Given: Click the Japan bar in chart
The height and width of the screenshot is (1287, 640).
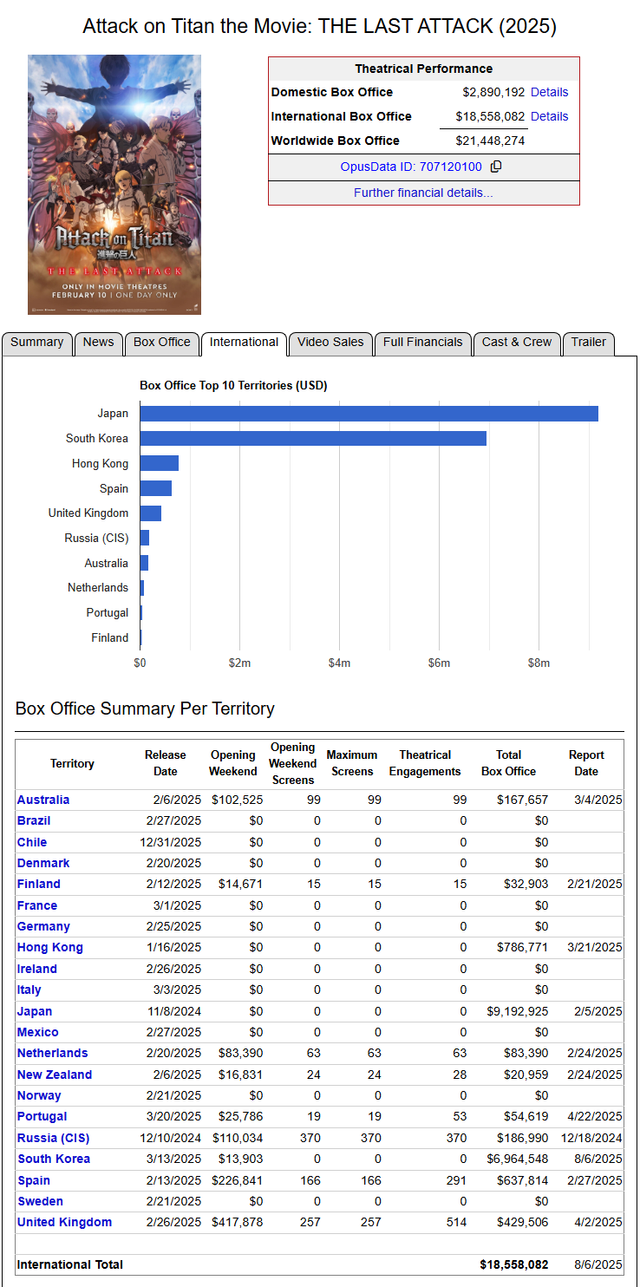Looking at the screenshot, I should pos(368,414).
